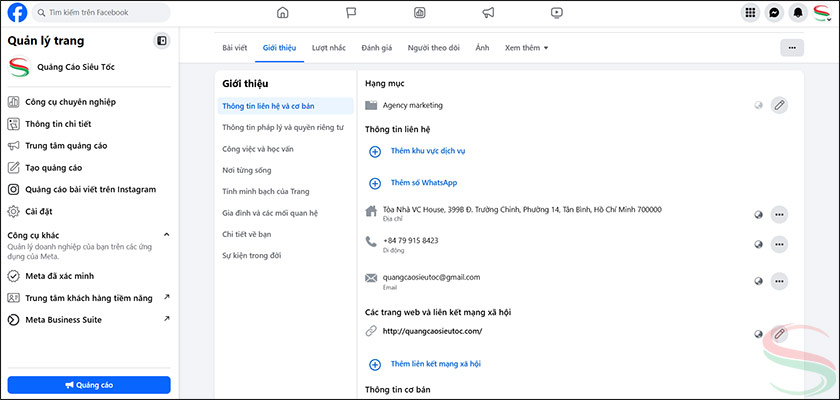Open the apps grid menu icon
Image resolution: width=840 pixels, height=400 pixels.
[x=750, y=13]
